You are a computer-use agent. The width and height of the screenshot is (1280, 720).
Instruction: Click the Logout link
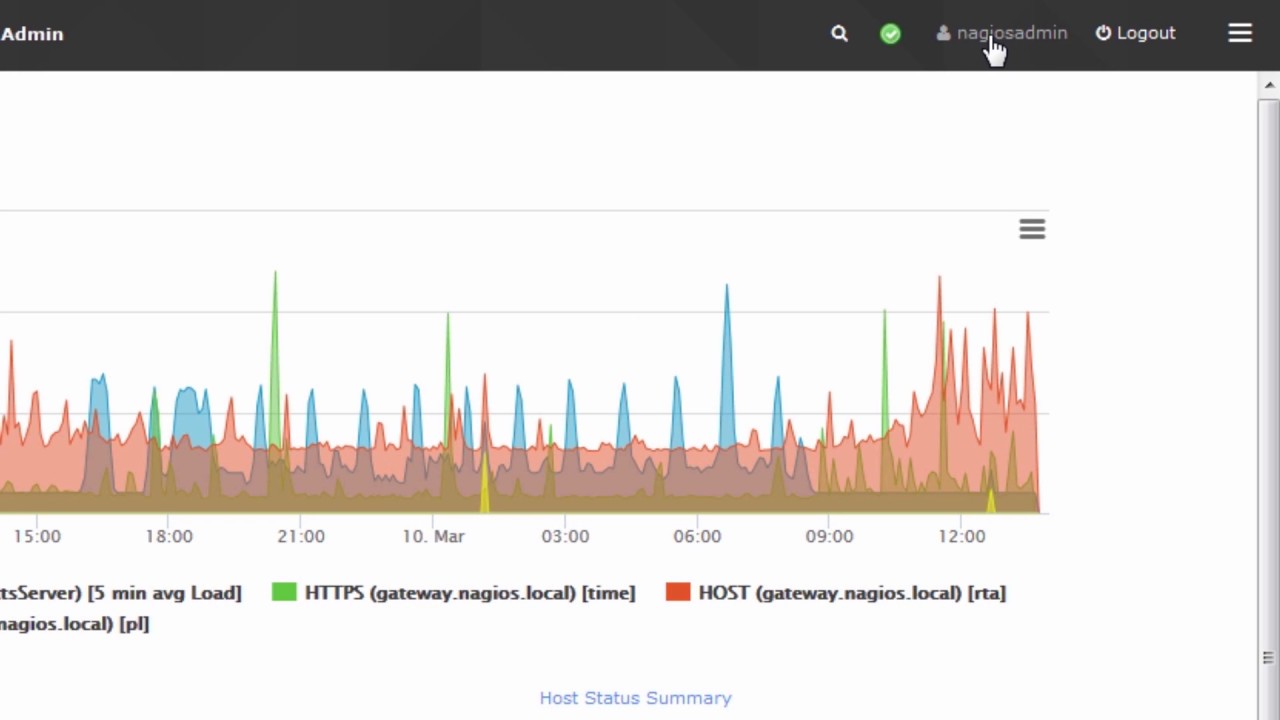pyautogui.click(x=1135, y=33)
